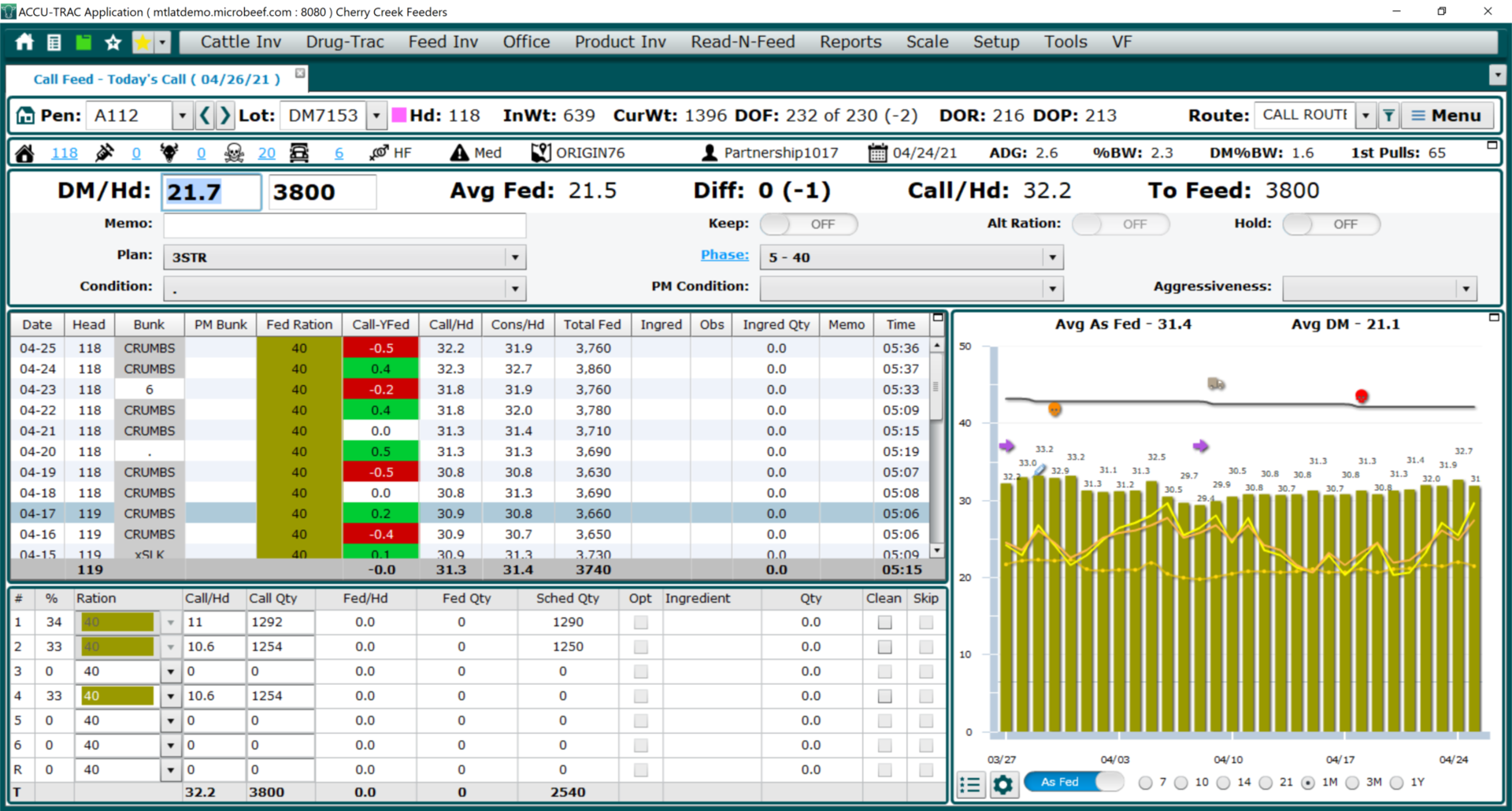Toggle the Keep switch on
This screenshot has width=1512, height=811.
pyautogui.click(x=808, y=224)
